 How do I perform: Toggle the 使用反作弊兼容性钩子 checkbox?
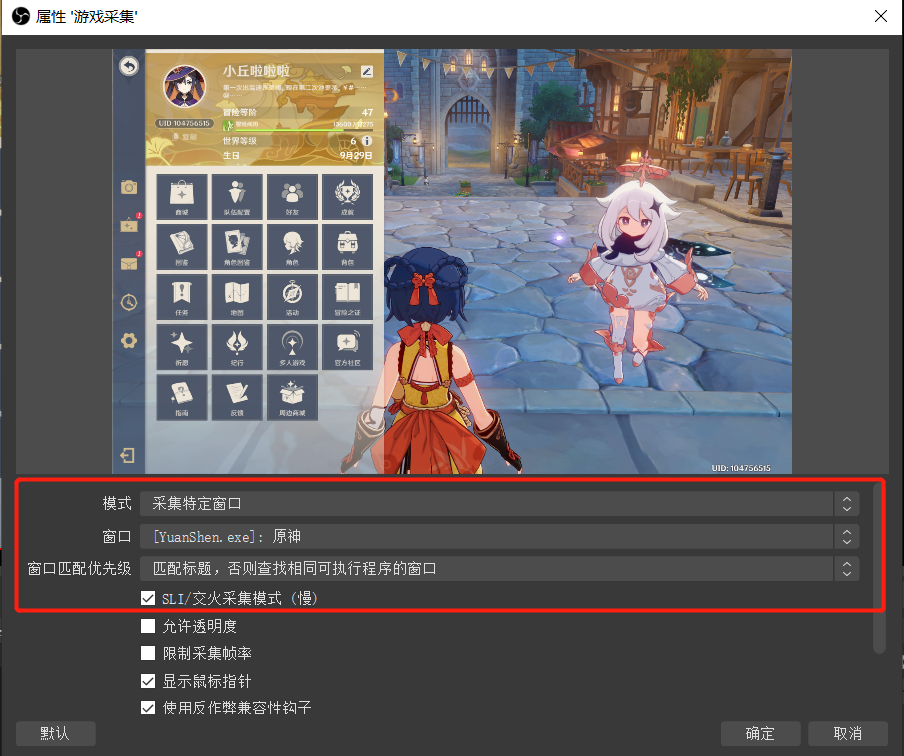coord(148,708)
